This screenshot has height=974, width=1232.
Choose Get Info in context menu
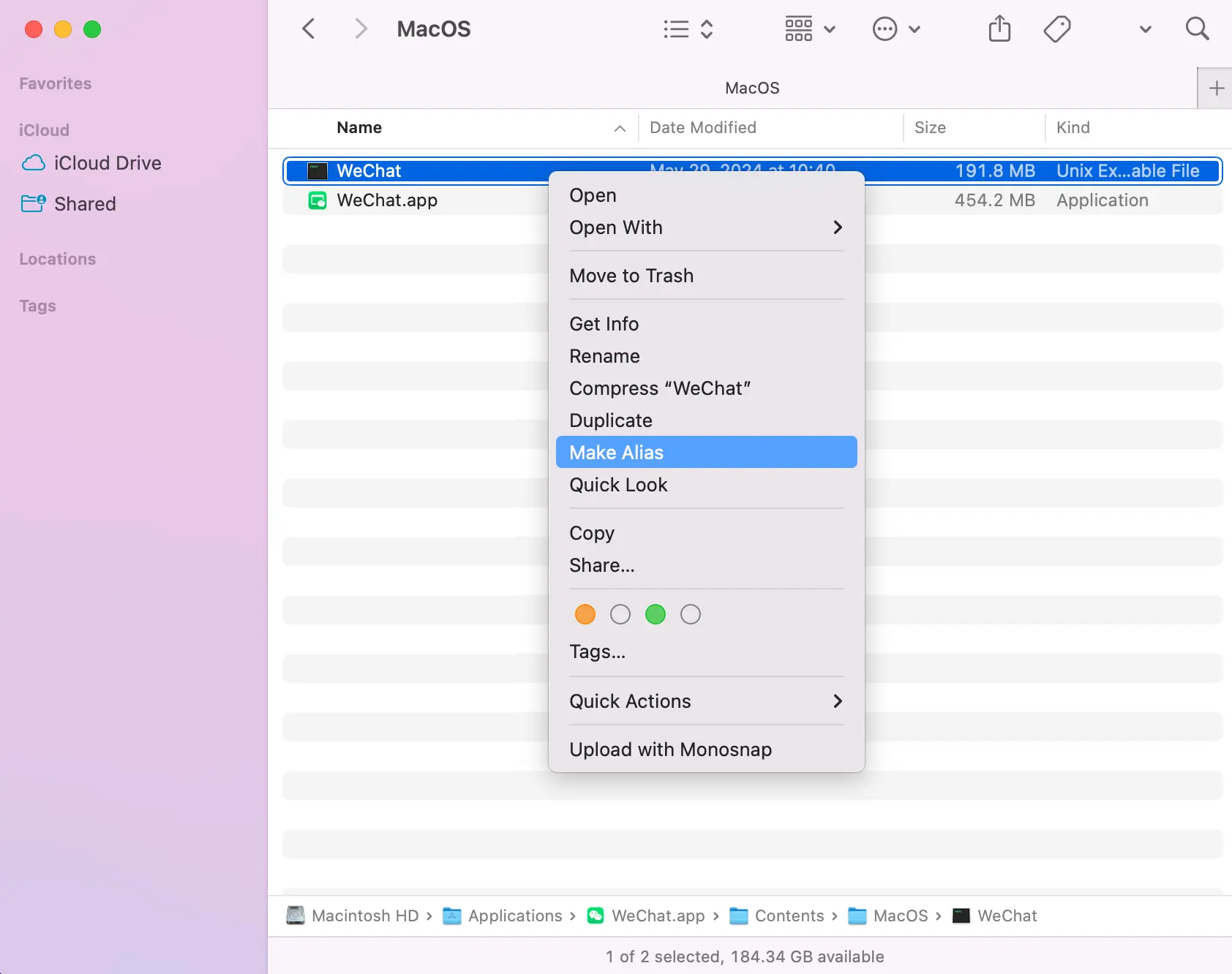click(x=707, y=324)
